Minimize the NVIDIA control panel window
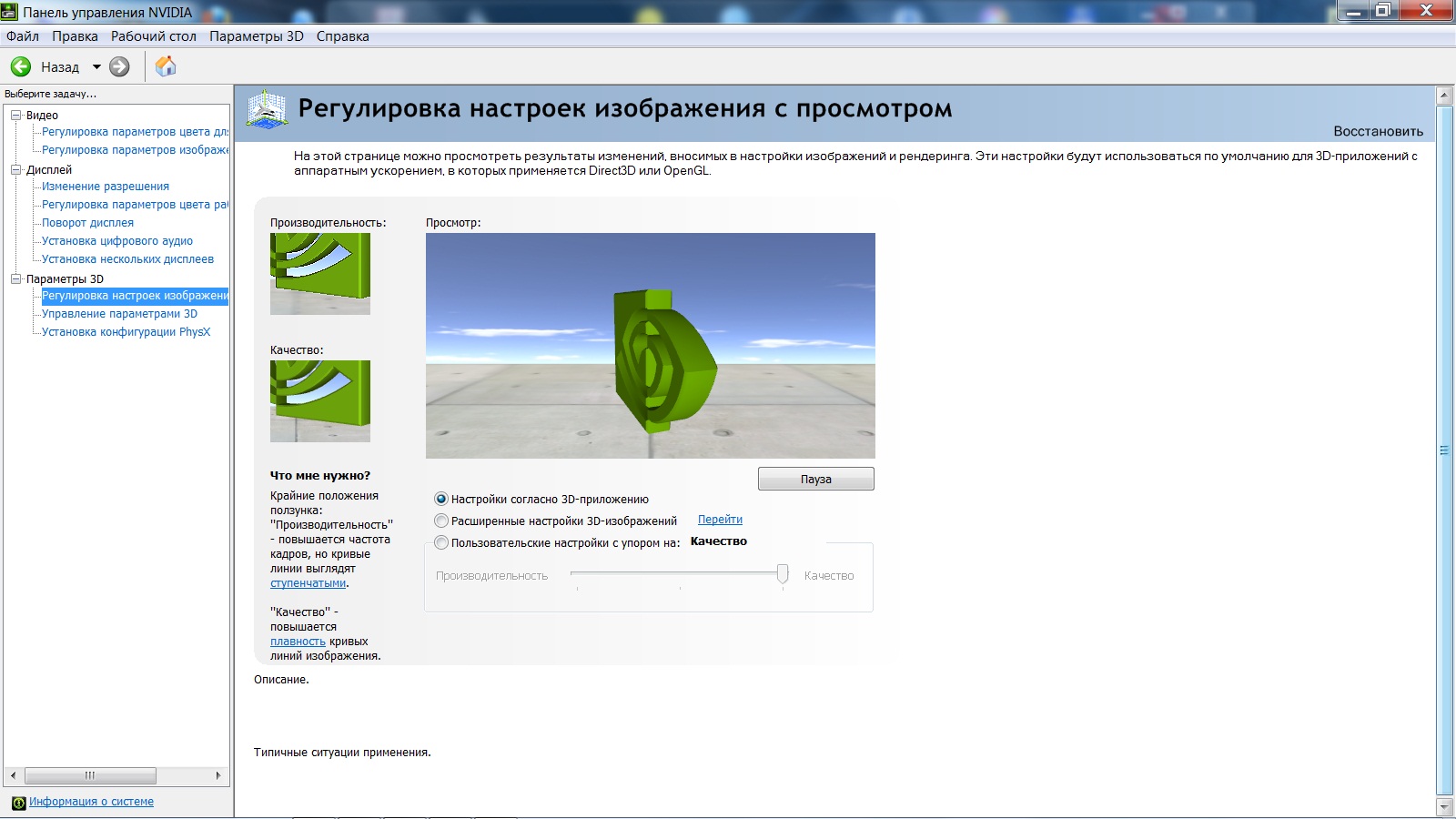 [1354, 11]
